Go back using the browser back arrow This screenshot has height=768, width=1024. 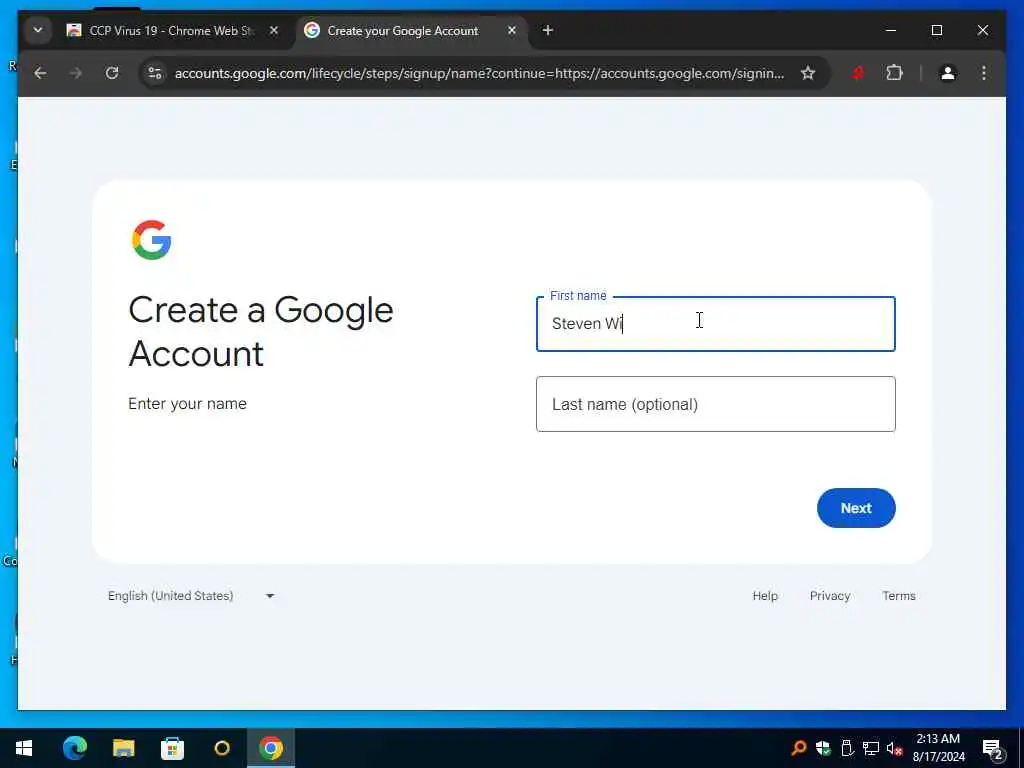(40, 73)
